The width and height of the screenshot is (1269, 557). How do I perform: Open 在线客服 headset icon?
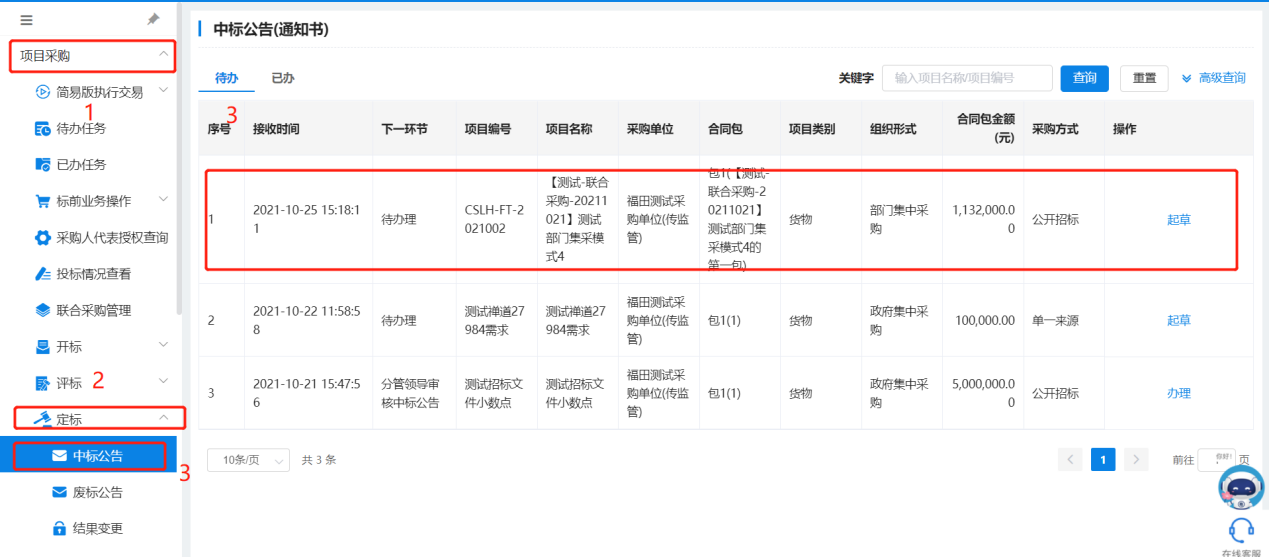click(1241, 529)
